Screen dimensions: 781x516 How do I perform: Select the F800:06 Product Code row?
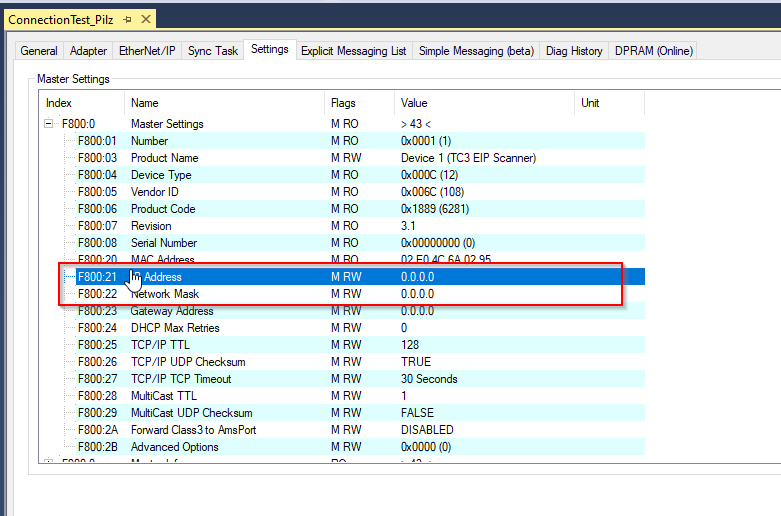(x=342, y=209)
